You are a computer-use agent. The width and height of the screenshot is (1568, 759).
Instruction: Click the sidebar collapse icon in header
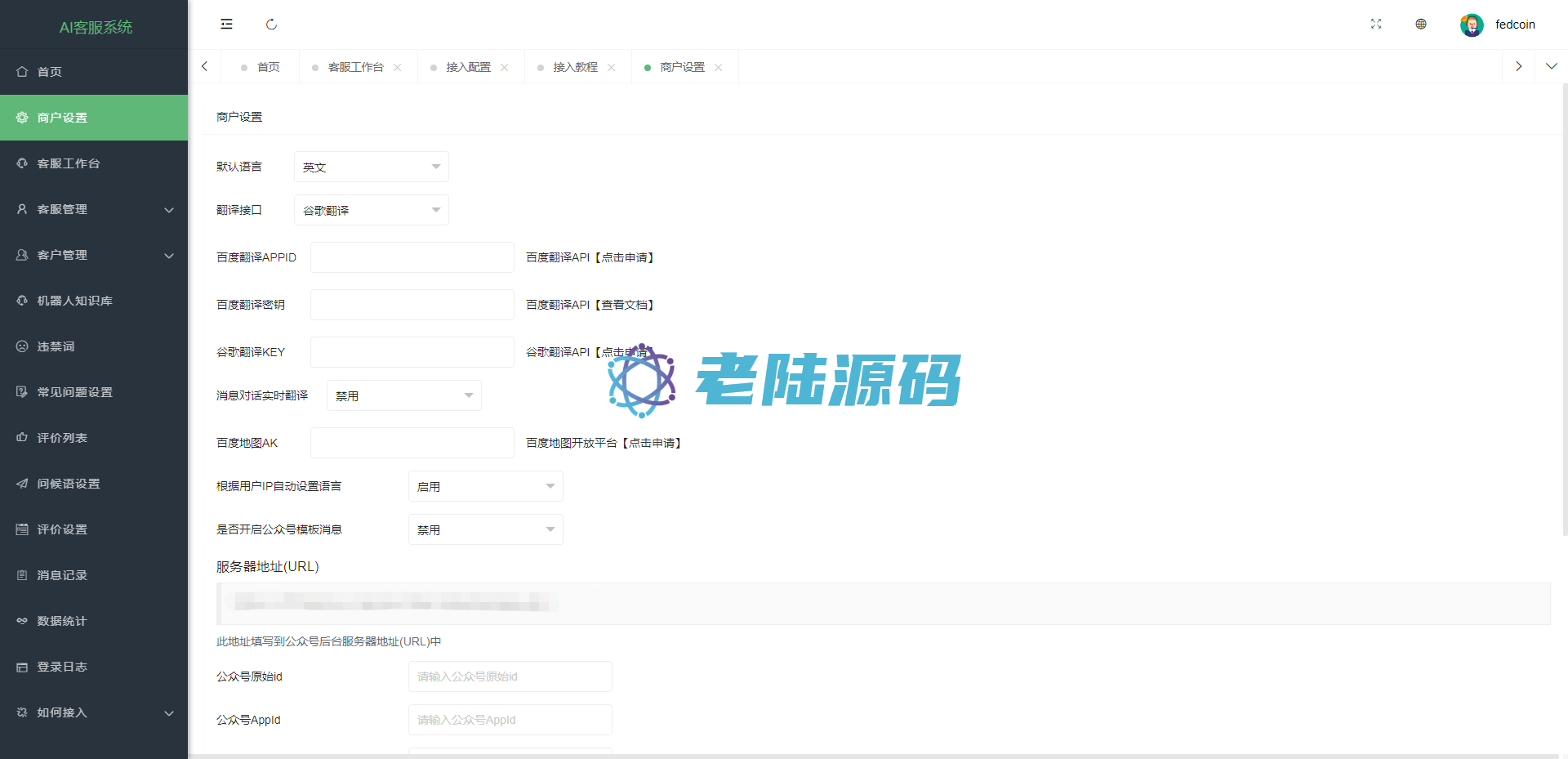[226, 25]
